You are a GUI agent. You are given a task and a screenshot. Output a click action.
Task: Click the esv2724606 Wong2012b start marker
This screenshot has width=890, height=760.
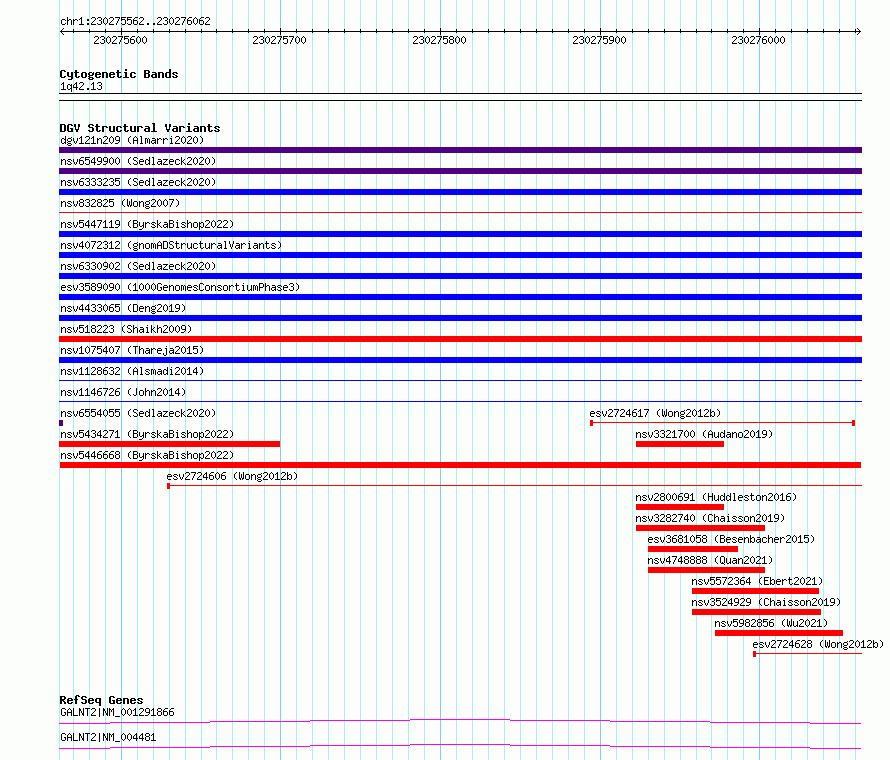pos(169,486)
